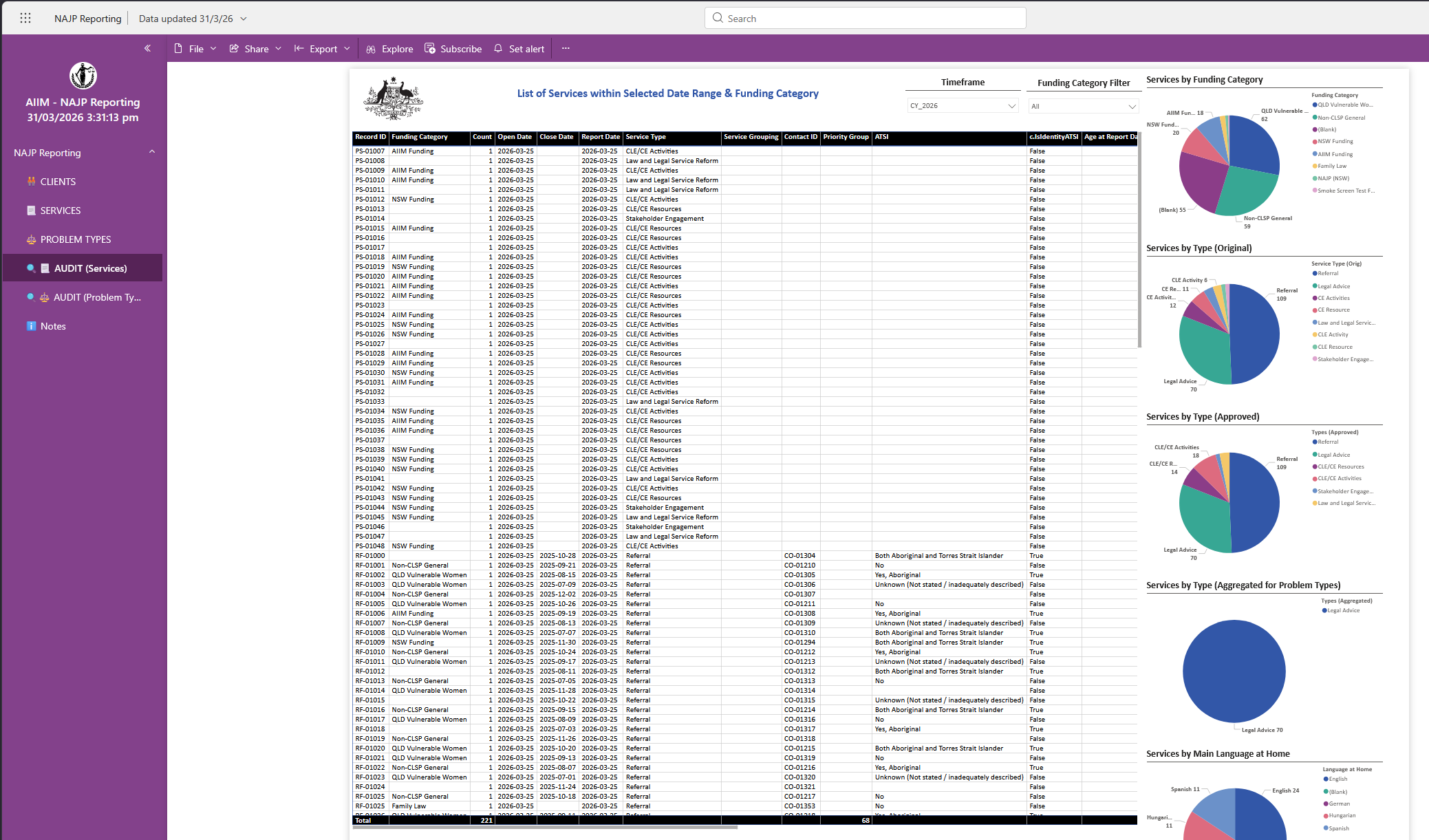Open the Notes page info icon
Screen dimensions: 1429x840
click(x=32, y=326)
